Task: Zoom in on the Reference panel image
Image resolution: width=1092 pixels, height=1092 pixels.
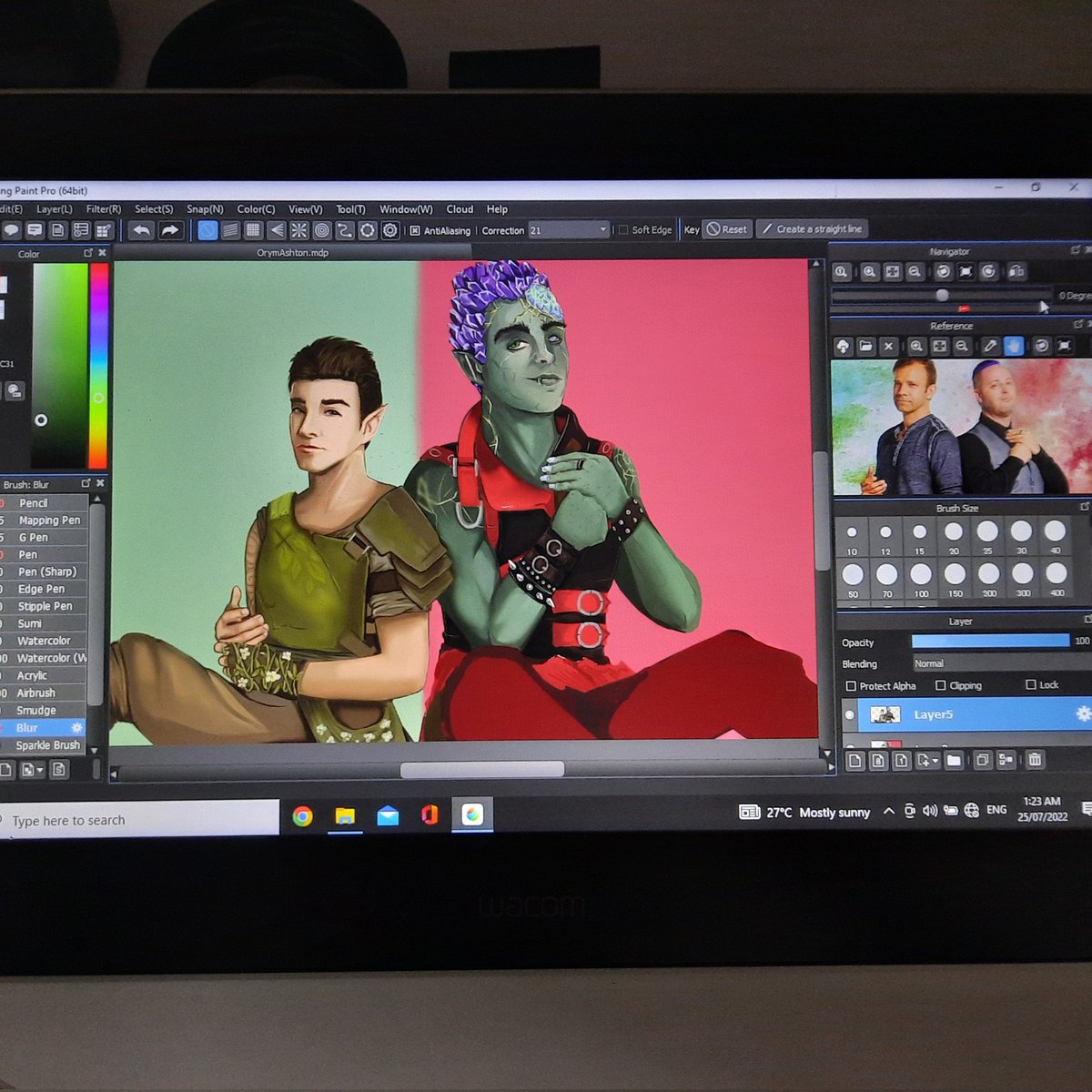Action: pyautogui.click(x=916, y=346)
